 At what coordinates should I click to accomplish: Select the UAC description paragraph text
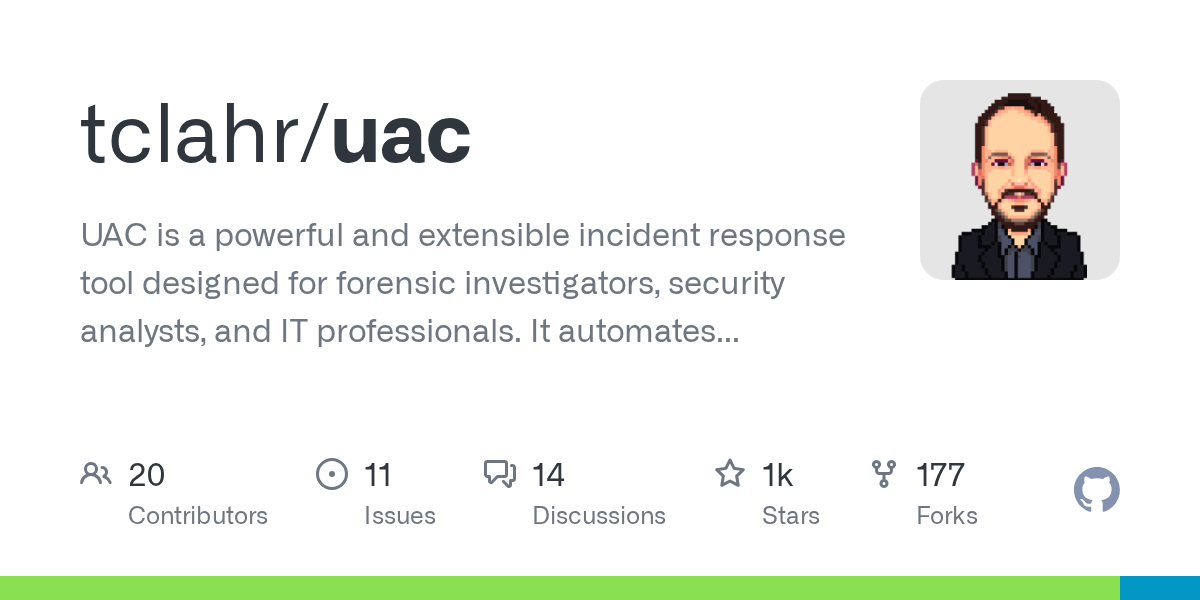pos(462,283)
